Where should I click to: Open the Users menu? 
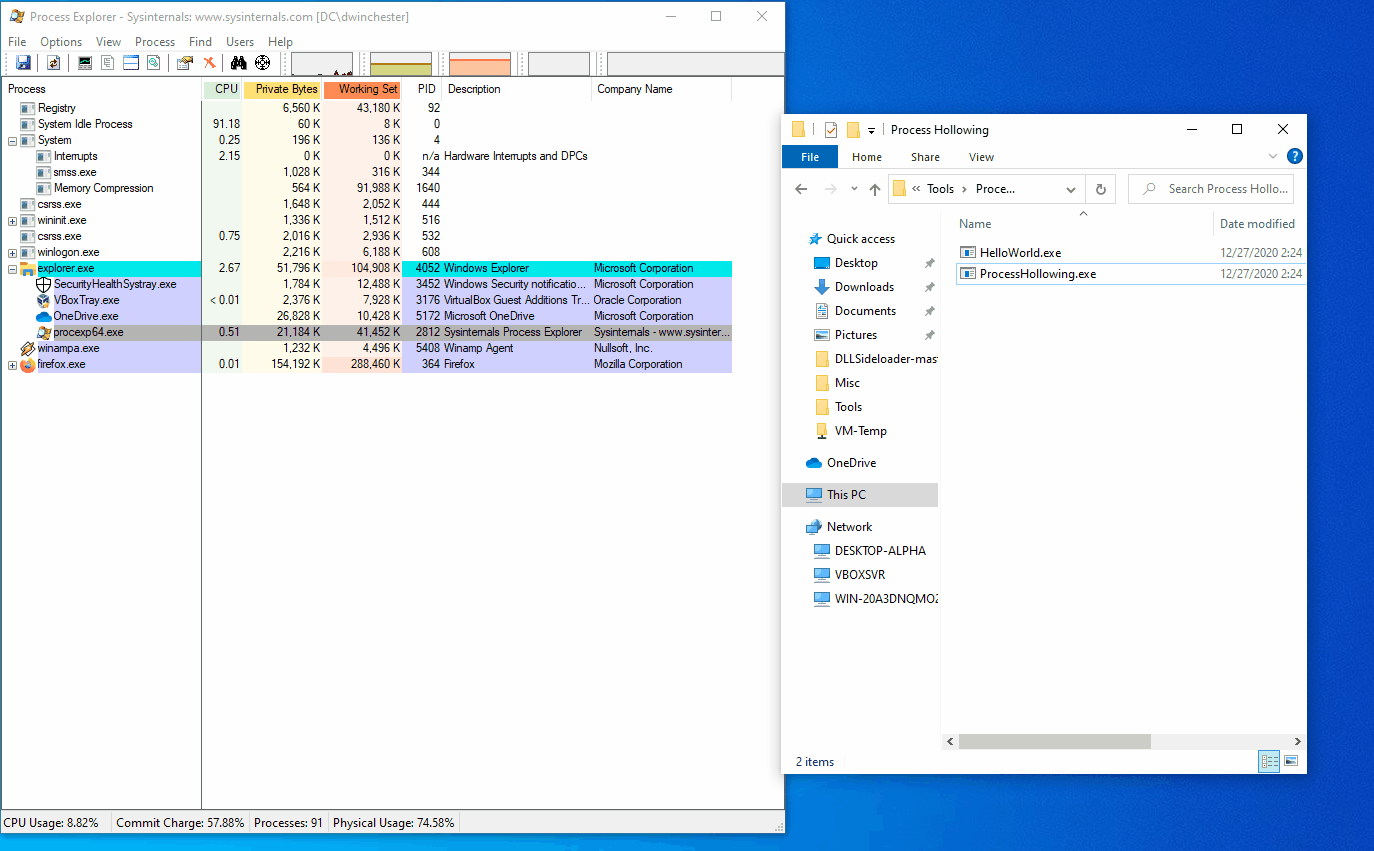tap(240, 42)
